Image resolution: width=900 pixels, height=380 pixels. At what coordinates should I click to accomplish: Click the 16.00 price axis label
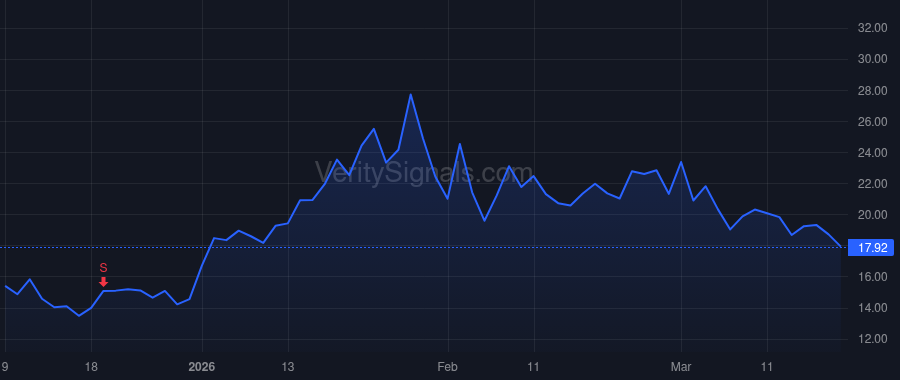(x=872, y=277)
